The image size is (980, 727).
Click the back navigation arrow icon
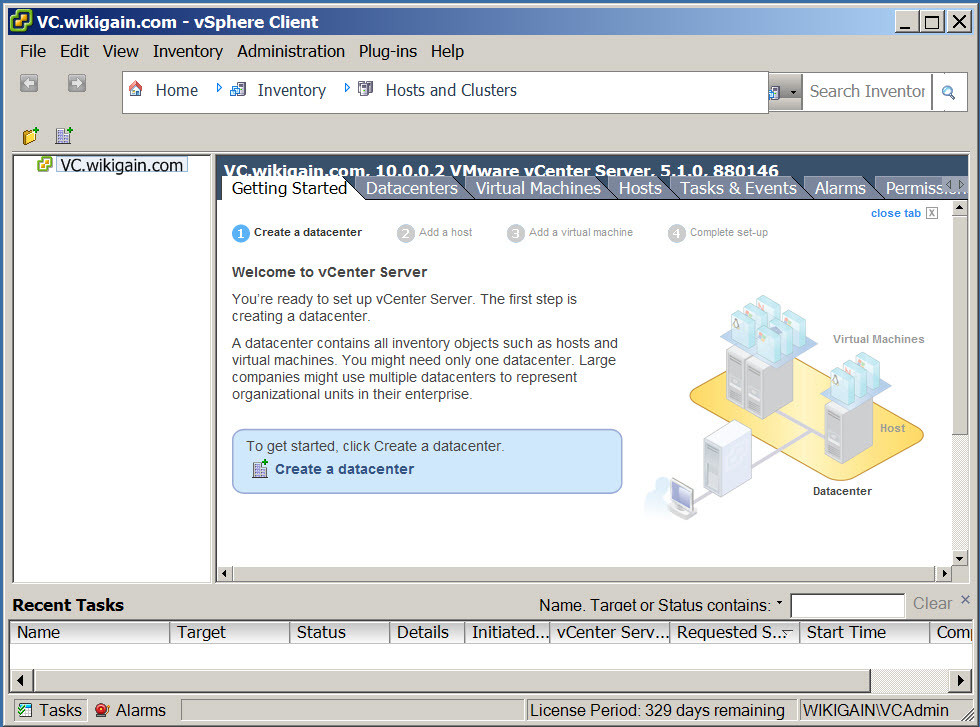coord(29,83)
